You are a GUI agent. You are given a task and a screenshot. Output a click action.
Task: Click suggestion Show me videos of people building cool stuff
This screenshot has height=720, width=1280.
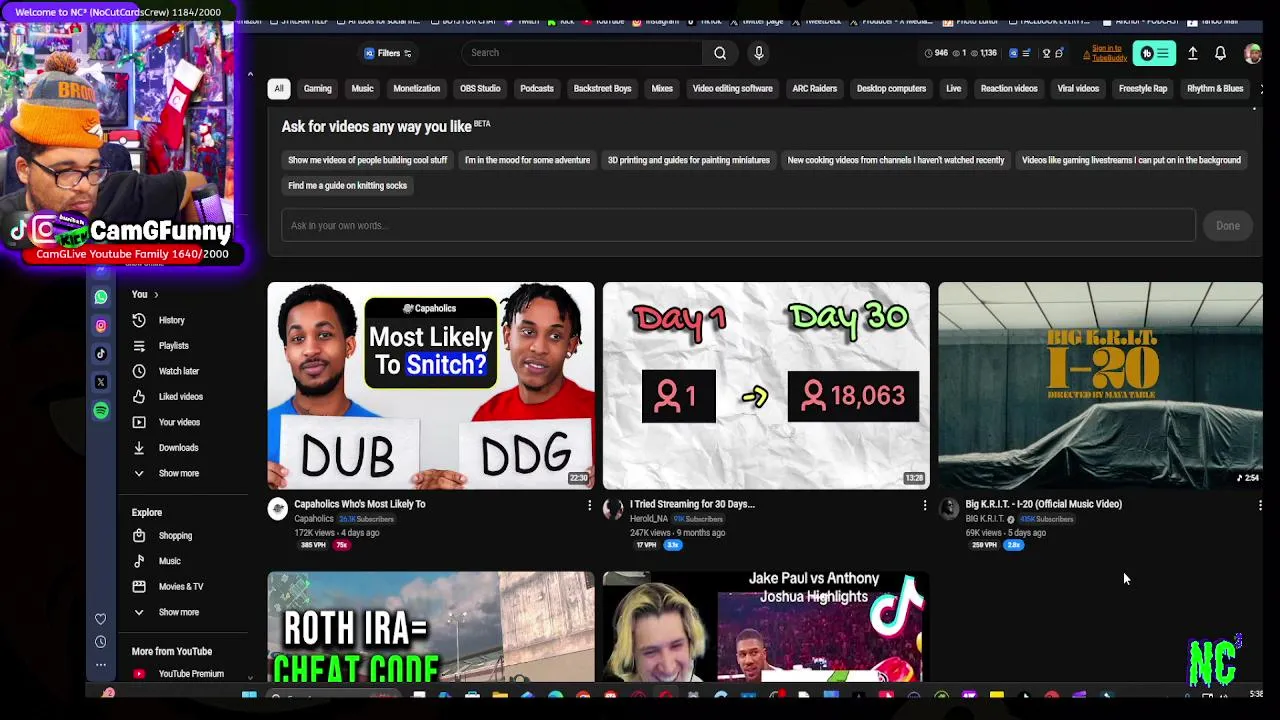368,160
